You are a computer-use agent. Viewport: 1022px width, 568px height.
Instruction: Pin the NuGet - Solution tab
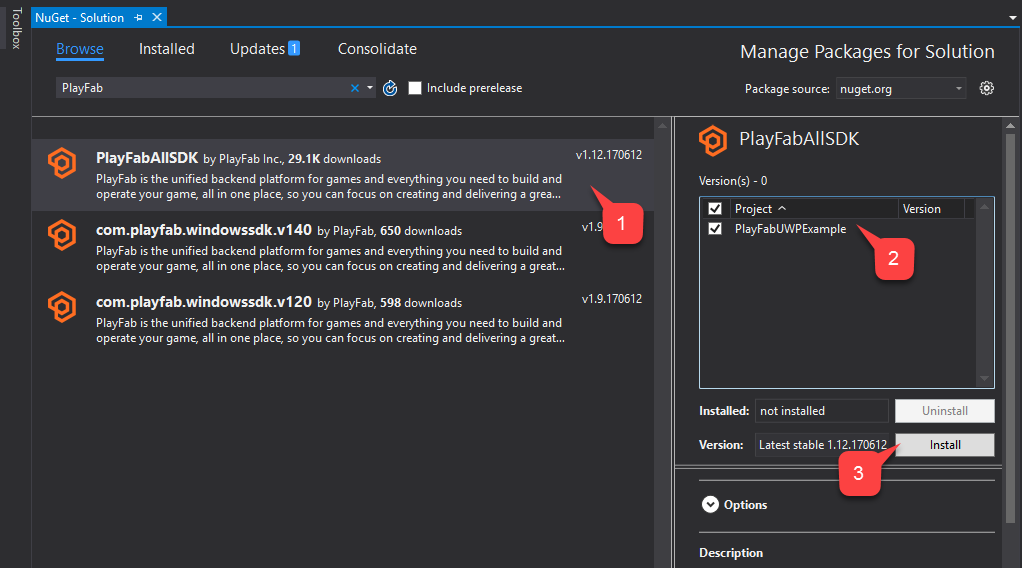pos(138,18)
